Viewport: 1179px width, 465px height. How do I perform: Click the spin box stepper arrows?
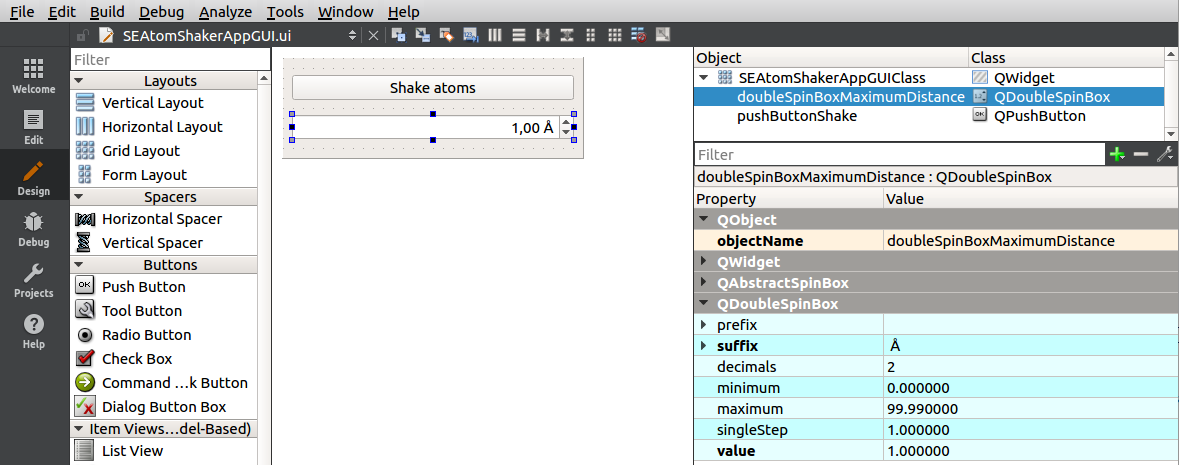click(565, 128)
